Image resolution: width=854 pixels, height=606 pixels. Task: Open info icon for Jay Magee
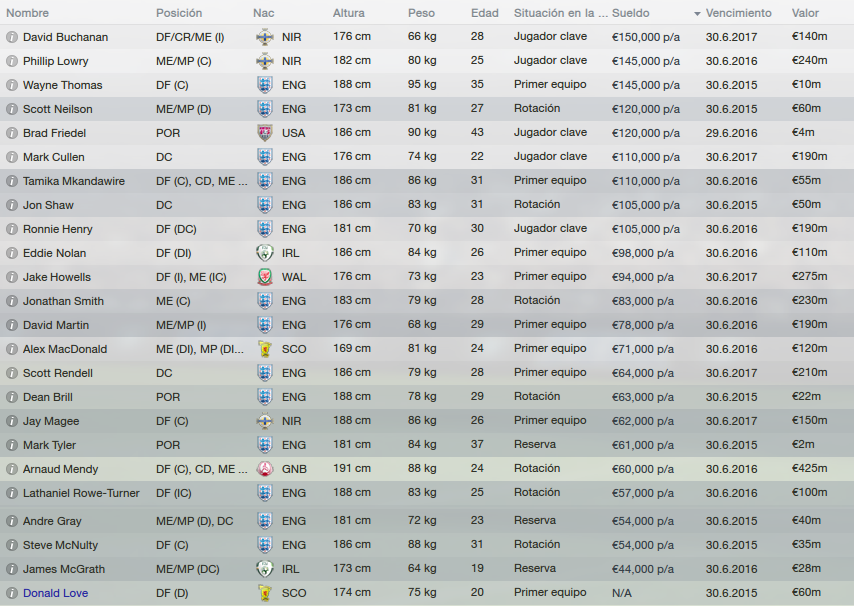[11, 420]
